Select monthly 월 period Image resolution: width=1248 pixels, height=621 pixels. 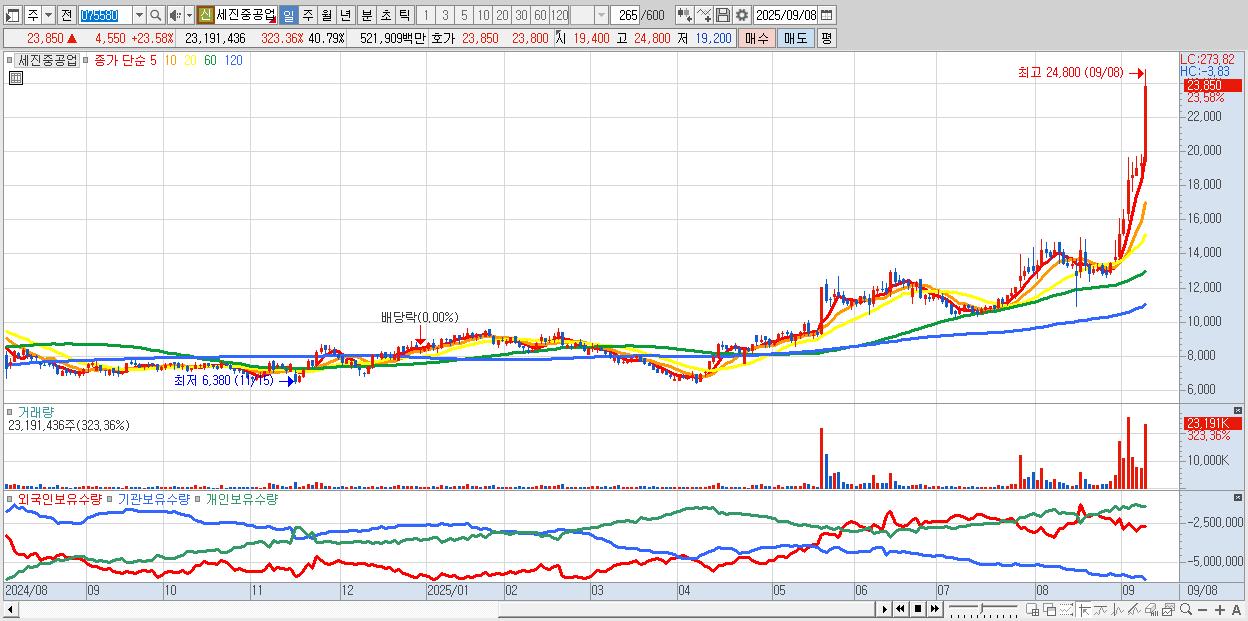tap(326, 15)
